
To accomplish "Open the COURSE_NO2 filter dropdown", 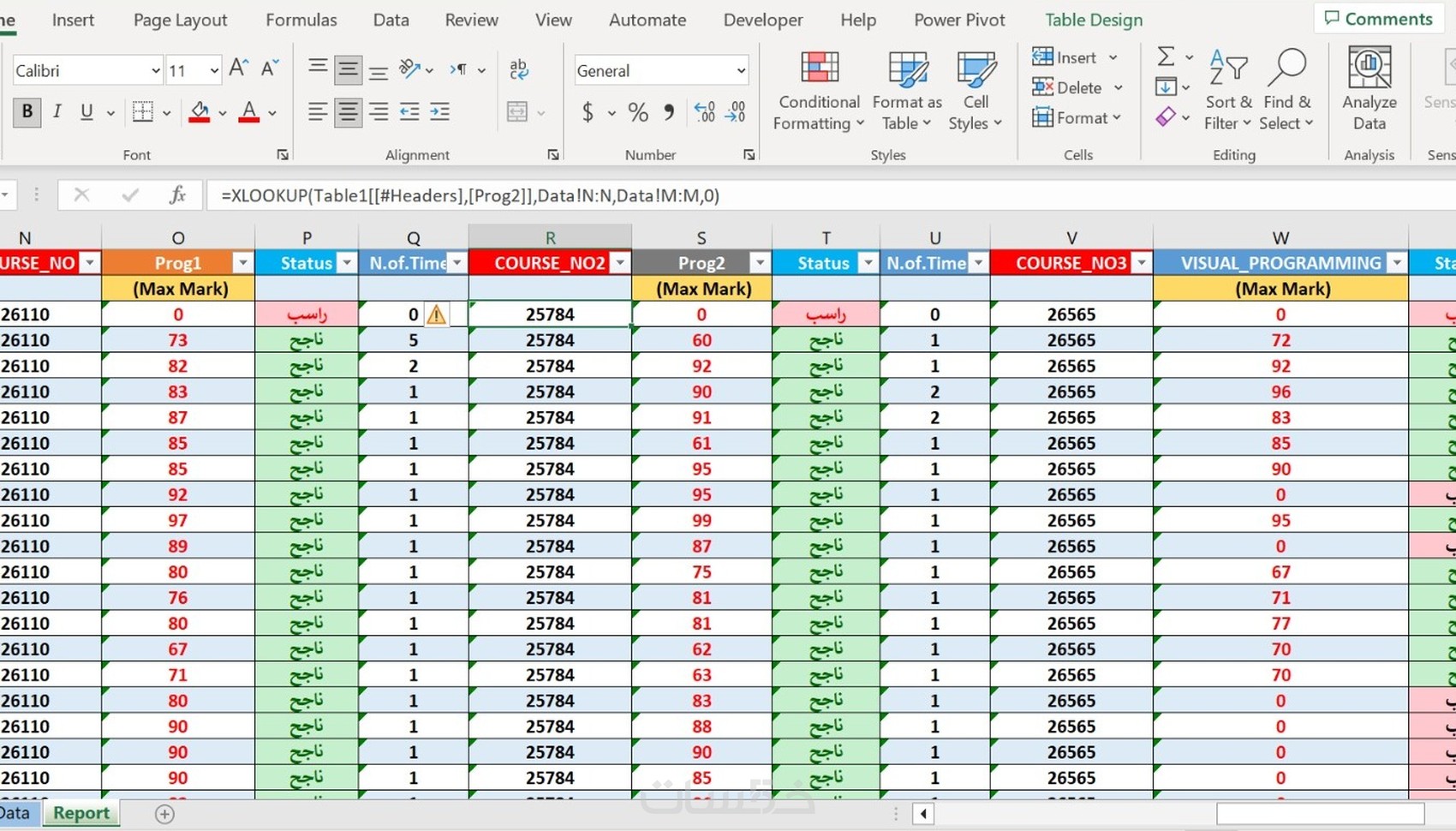I will (619, 263).
